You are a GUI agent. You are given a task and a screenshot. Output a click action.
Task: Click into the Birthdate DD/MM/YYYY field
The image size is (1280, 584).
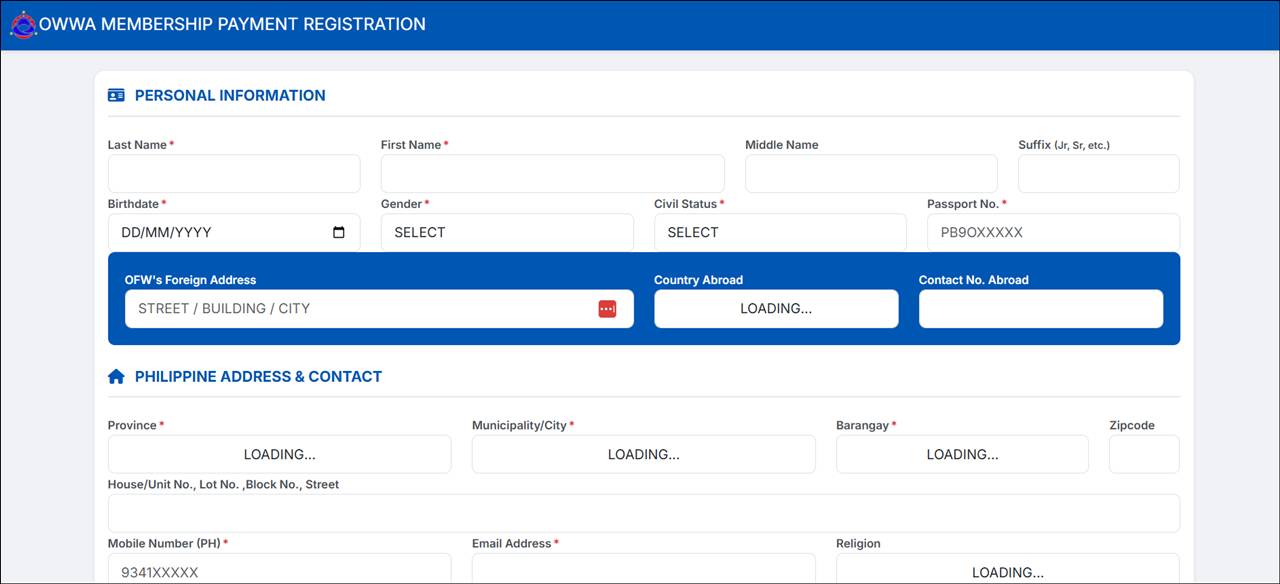(x=234, y=232)
